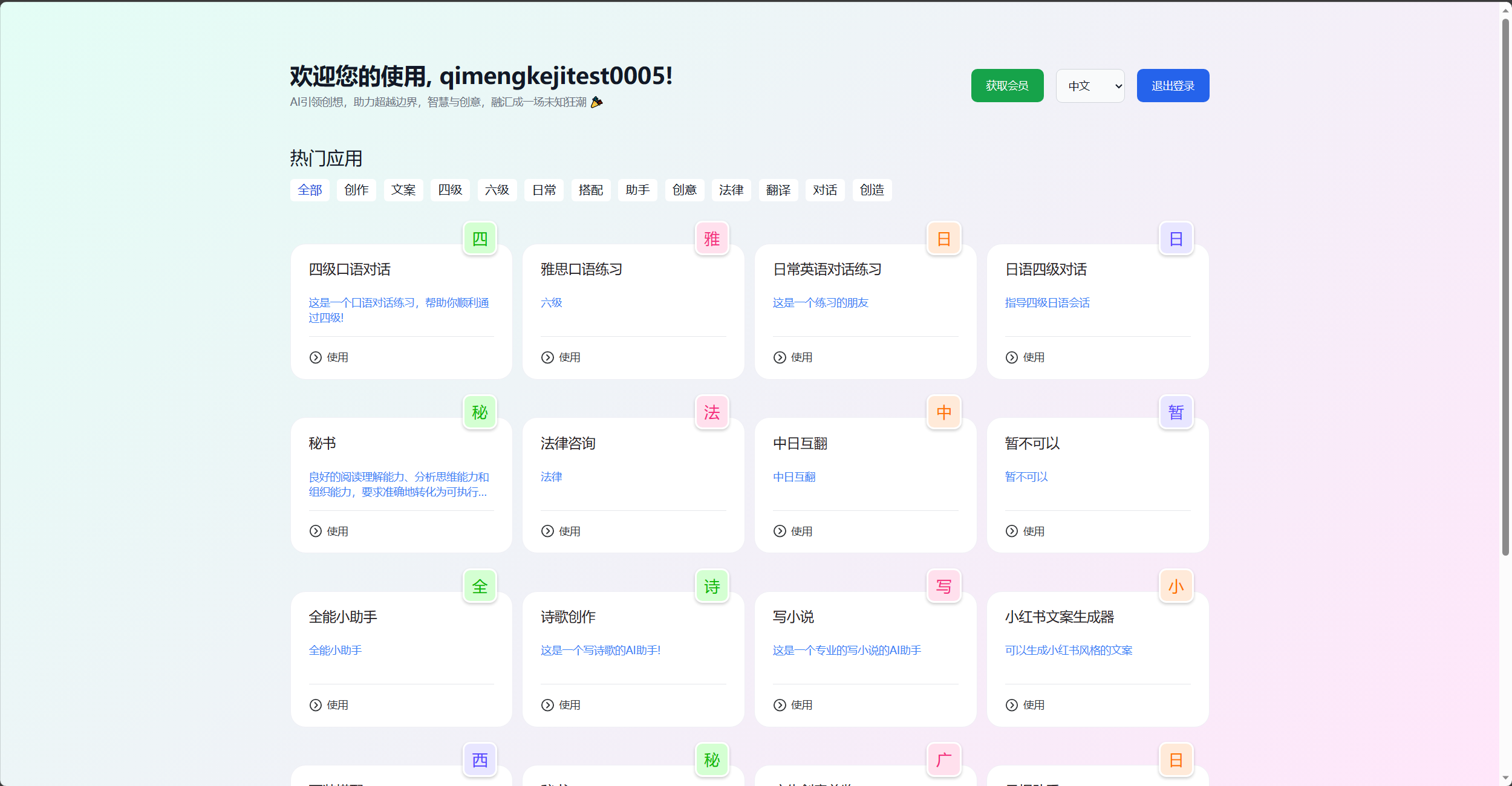Click the green 诗 badge on 诗歌创作
This screenshot has width=1512, height=786.
(x=712, y=586)
